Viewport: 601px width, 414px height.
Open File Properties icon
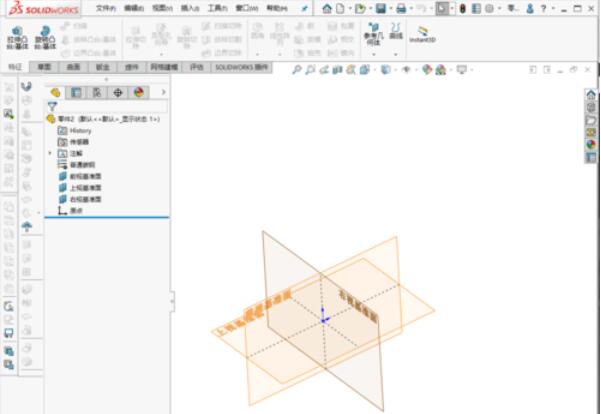click(x=476, y=8)
